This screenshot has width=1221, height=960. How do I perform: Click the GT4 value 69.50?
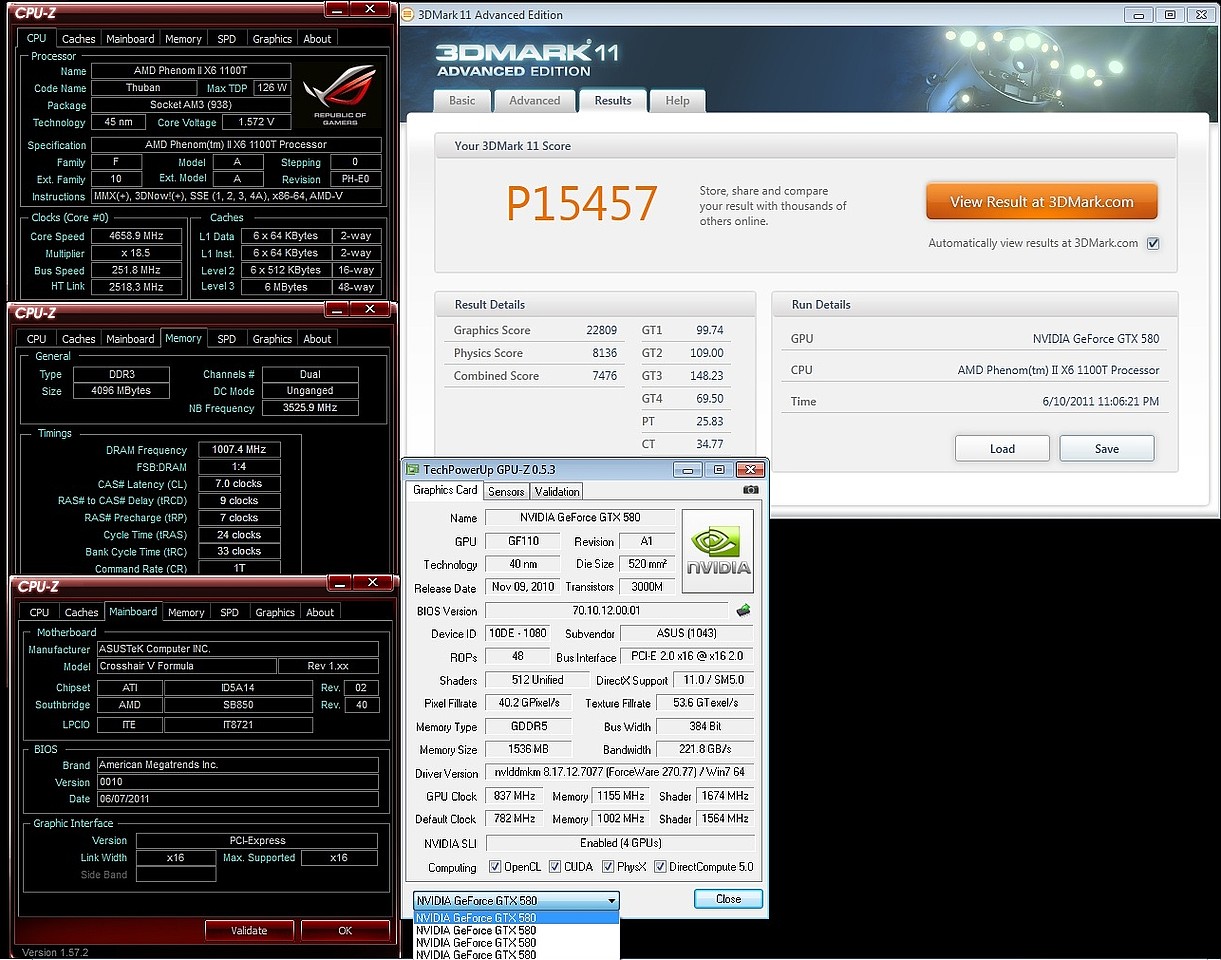709,399
